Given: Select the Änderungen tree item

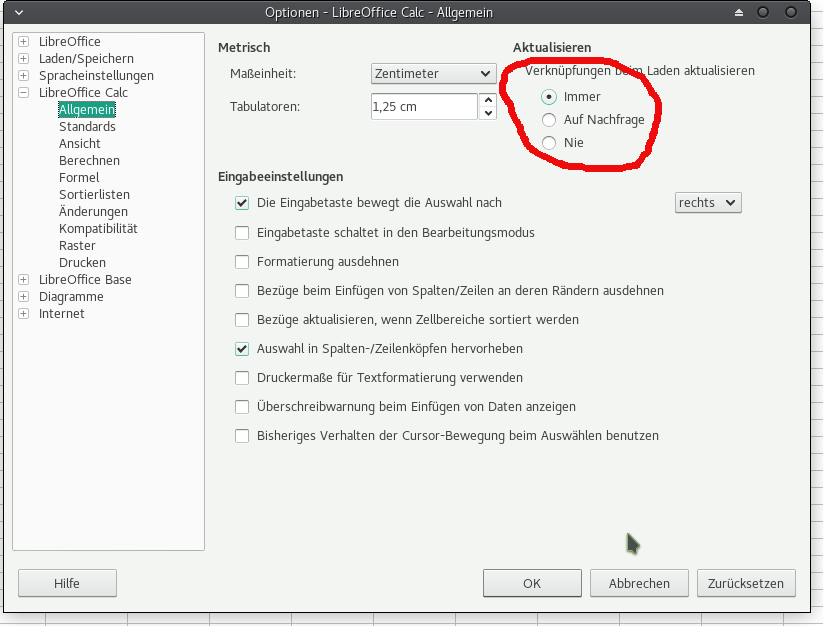Looking at the screenshot, I should [x=93, y=211].
